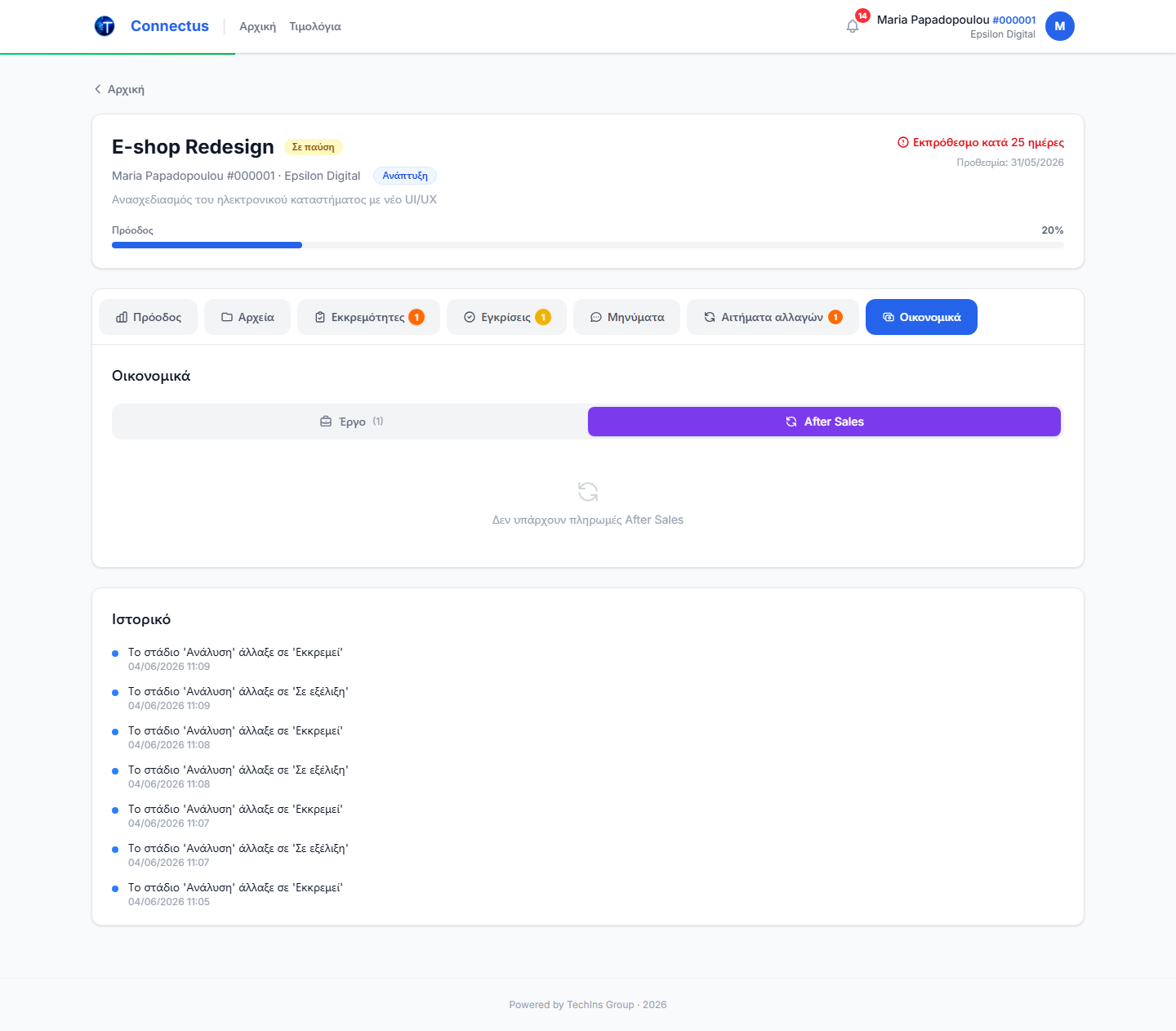1176x1031 pixels.
Task: Click the Εγκρίσεις yellow badge count
Action: (543, 317)
